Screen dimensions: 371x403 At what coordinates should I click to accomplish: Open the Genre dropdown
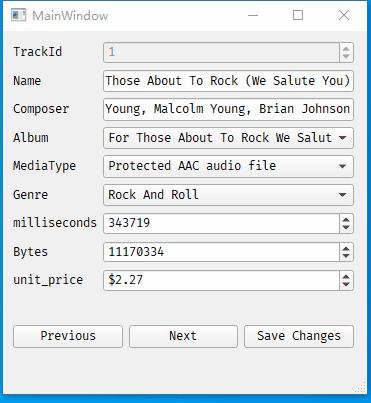click(x=228, y=195)
